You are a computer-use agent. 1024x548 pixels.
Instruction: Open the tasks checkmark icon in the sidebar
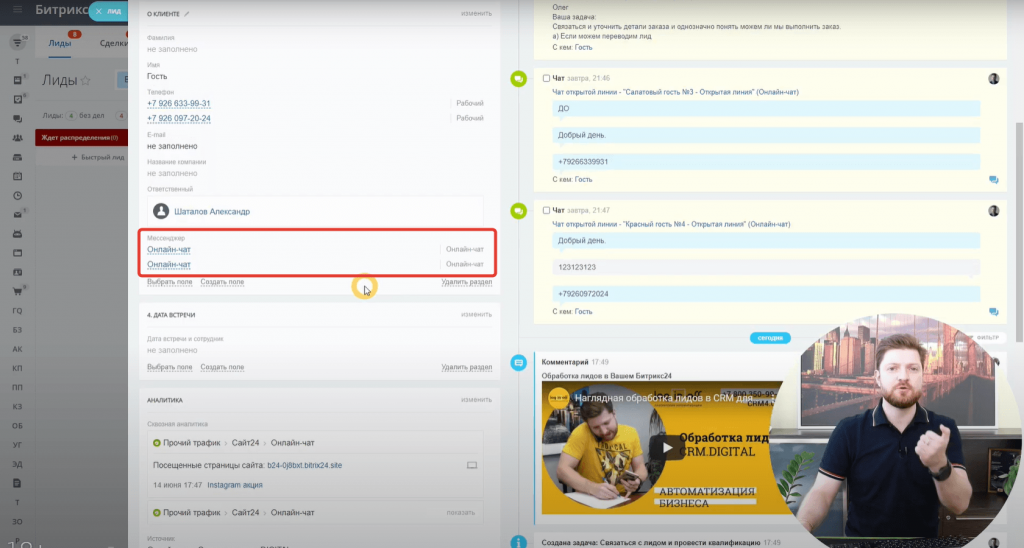pos(18,99)
